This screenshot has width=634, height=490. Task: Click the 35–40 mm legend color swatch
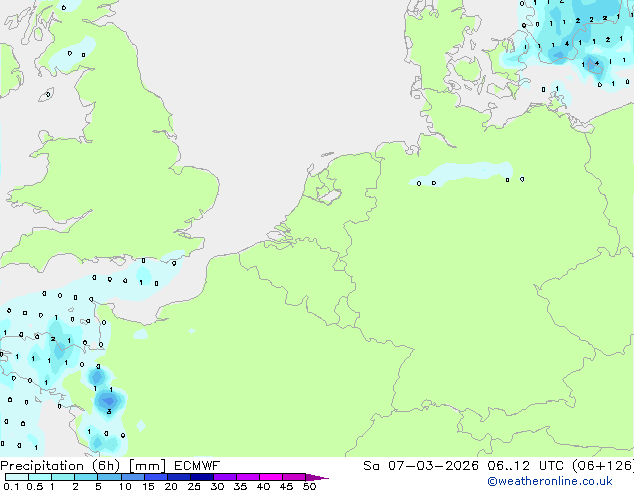click(x=248, y=477)
